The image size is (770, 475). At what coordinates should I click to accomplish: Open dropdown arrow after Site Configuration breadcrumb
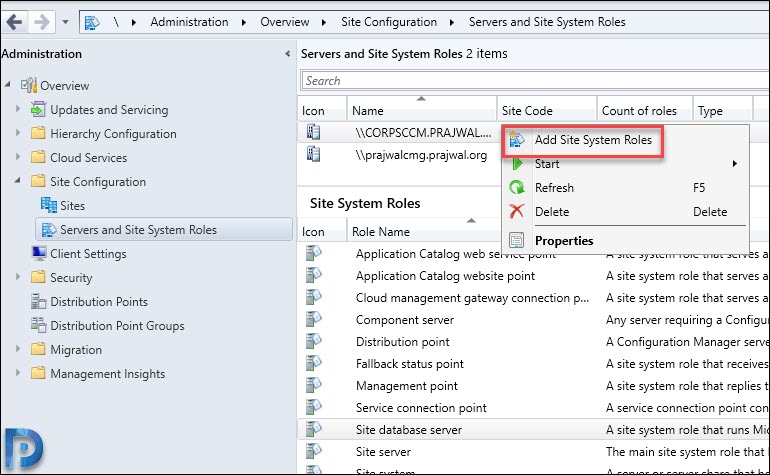pyautogui.click(x=452, y=23)
